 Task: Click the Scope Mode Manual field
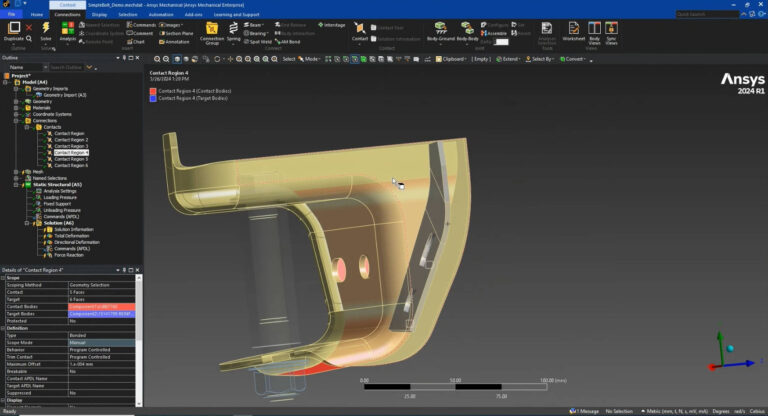click(101, 343)
